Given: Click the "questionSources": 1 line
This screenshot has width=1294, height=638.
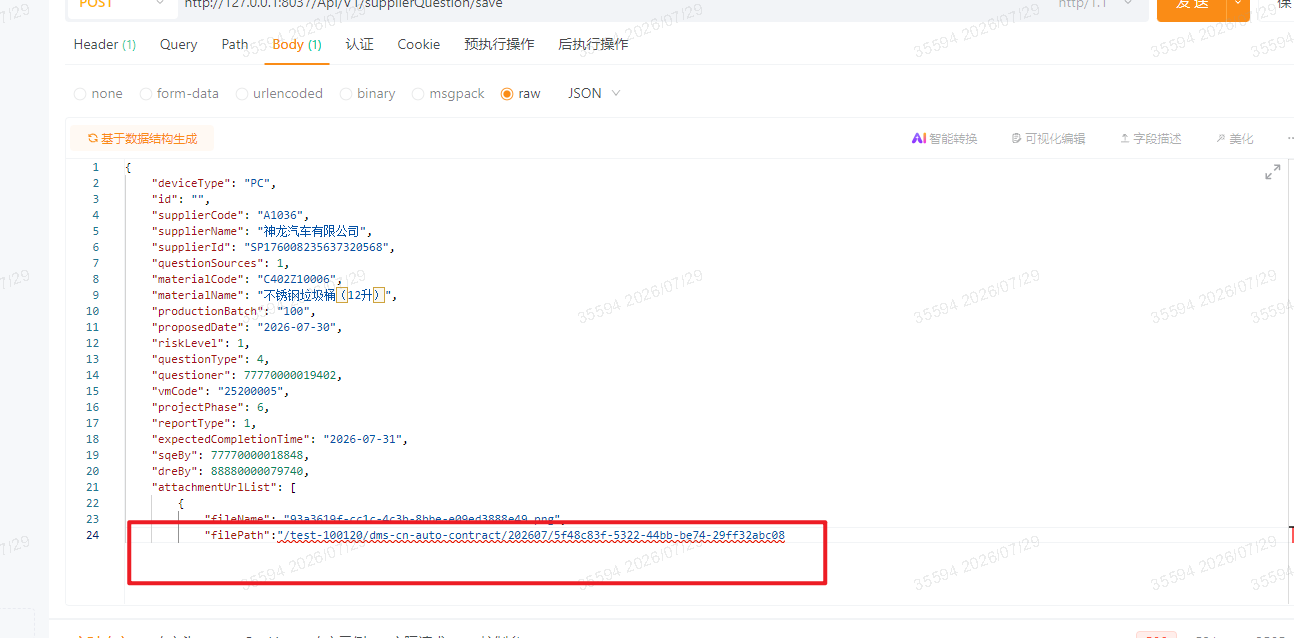Looking at the screenshot, I should coord(220,263).
